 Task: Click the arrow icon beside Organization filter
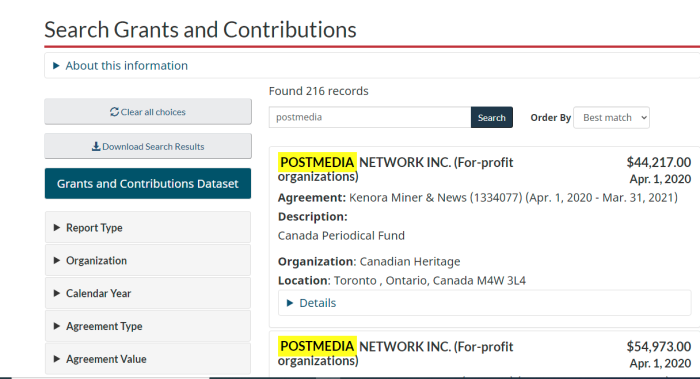pyautogui.click(x=57, y=260)
